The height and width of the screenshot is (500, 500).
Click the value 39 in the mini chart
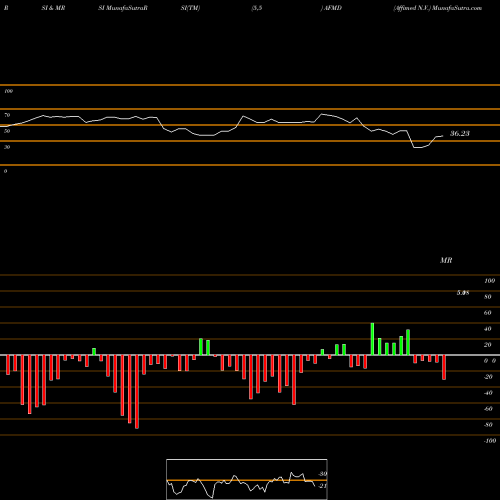pyautogui.click(x=323, y=474)
